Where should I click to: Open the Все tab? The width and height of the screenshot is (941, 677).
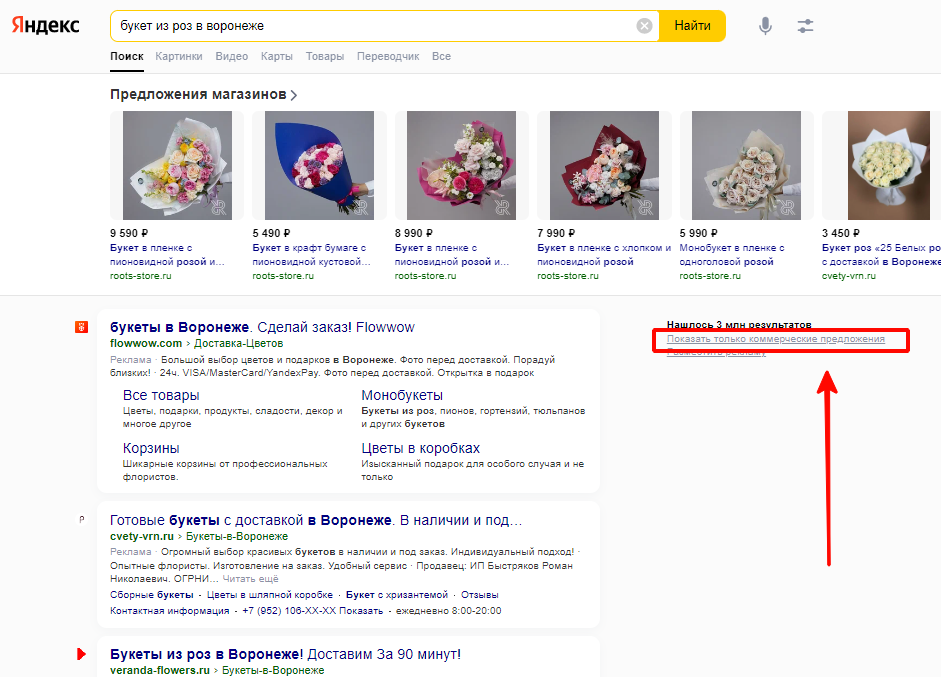441,56
